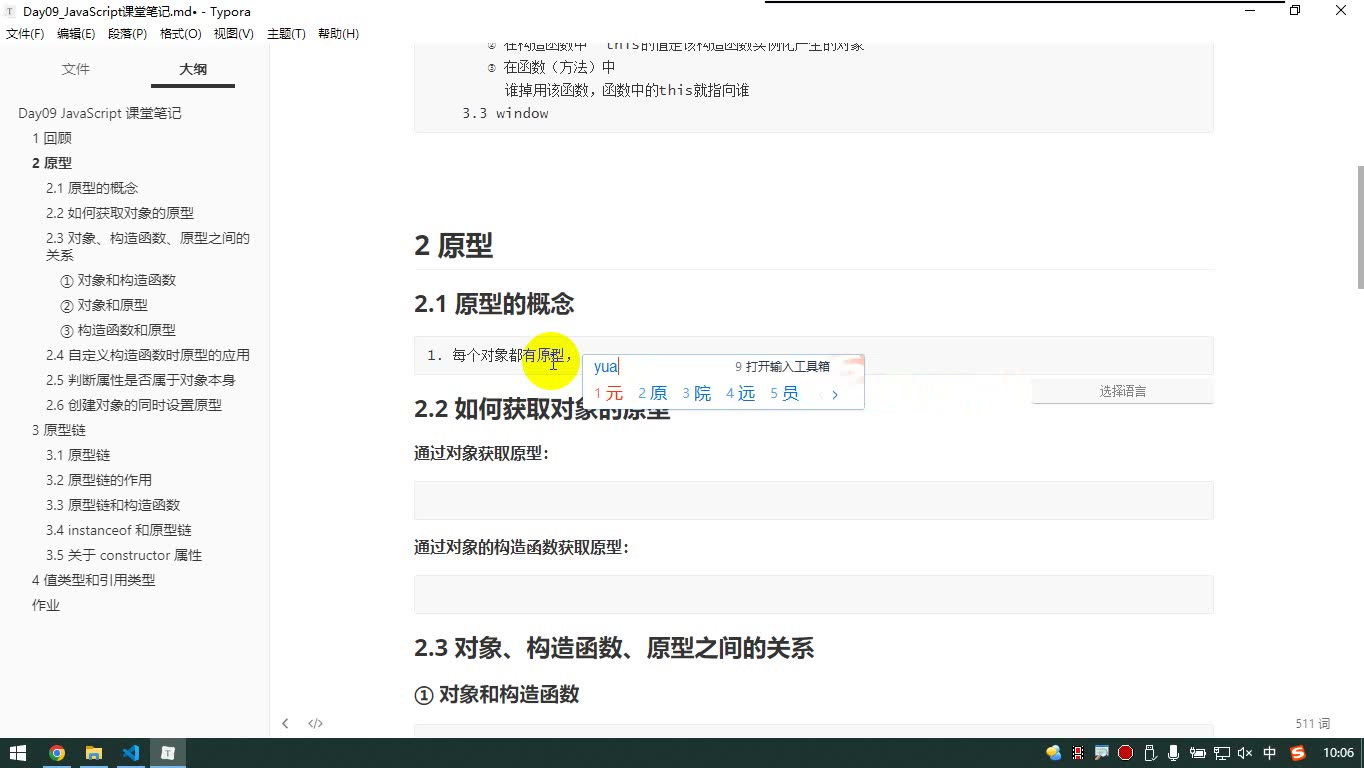1364x768 pixels.
Task: Open the Windows Start menu
Action: [18, 753]
